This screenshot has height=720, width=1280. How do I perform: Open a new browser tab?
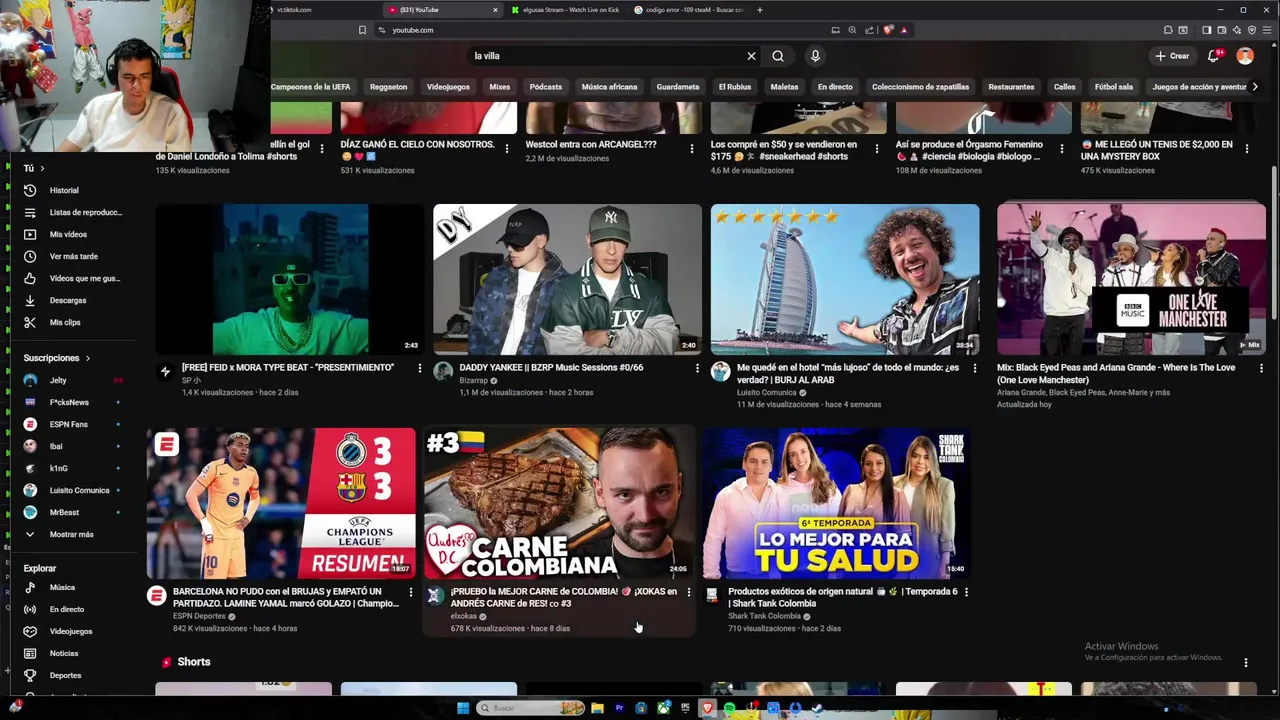[x=759, y=10]
